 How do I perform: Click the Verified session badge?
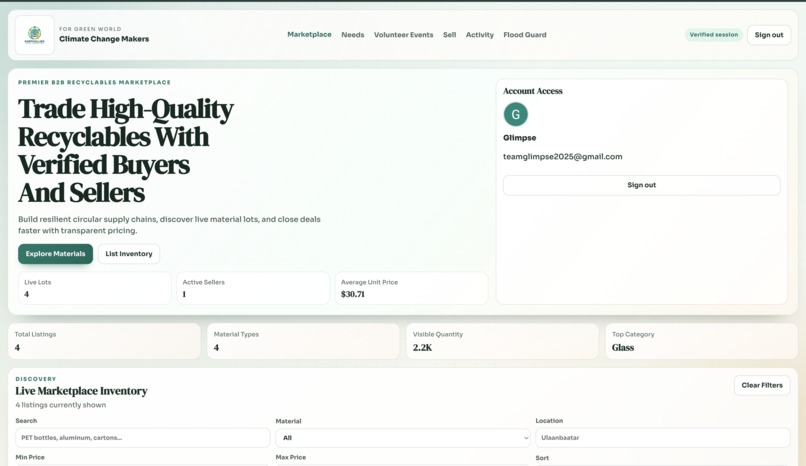pyautogui.click(x=713, y=35)
